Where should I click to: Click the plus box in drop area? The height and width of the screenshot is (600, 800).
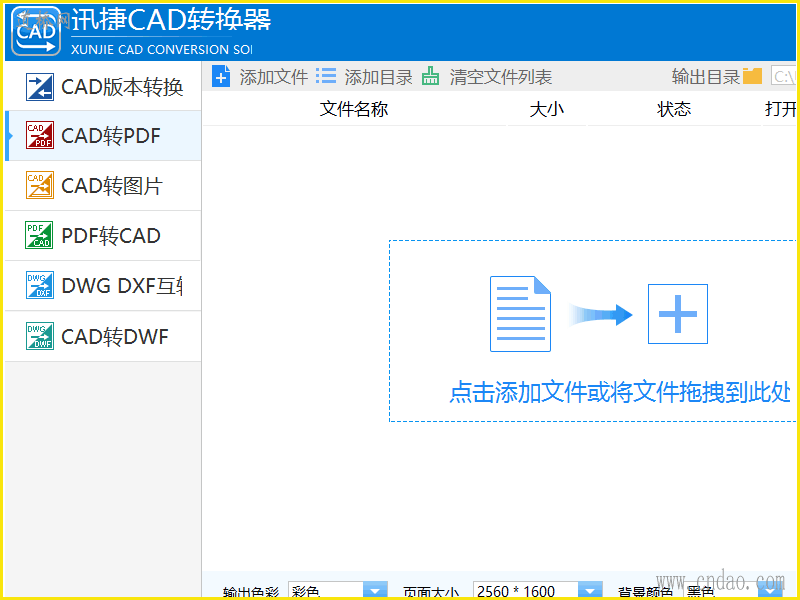pyautogui.click(x=678, y=314)
